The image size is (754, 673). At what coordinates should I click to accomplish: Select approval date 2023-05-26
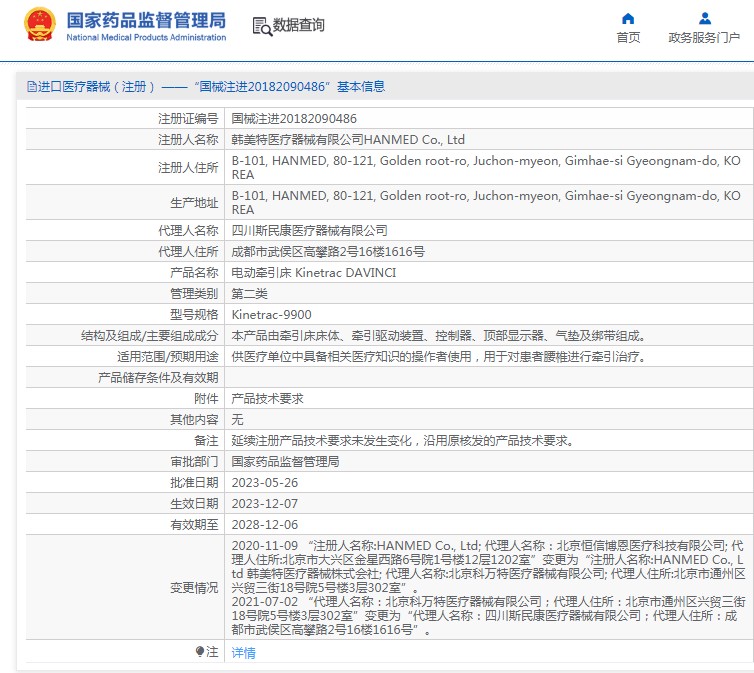pyautogui.click(x=265, y=483)
